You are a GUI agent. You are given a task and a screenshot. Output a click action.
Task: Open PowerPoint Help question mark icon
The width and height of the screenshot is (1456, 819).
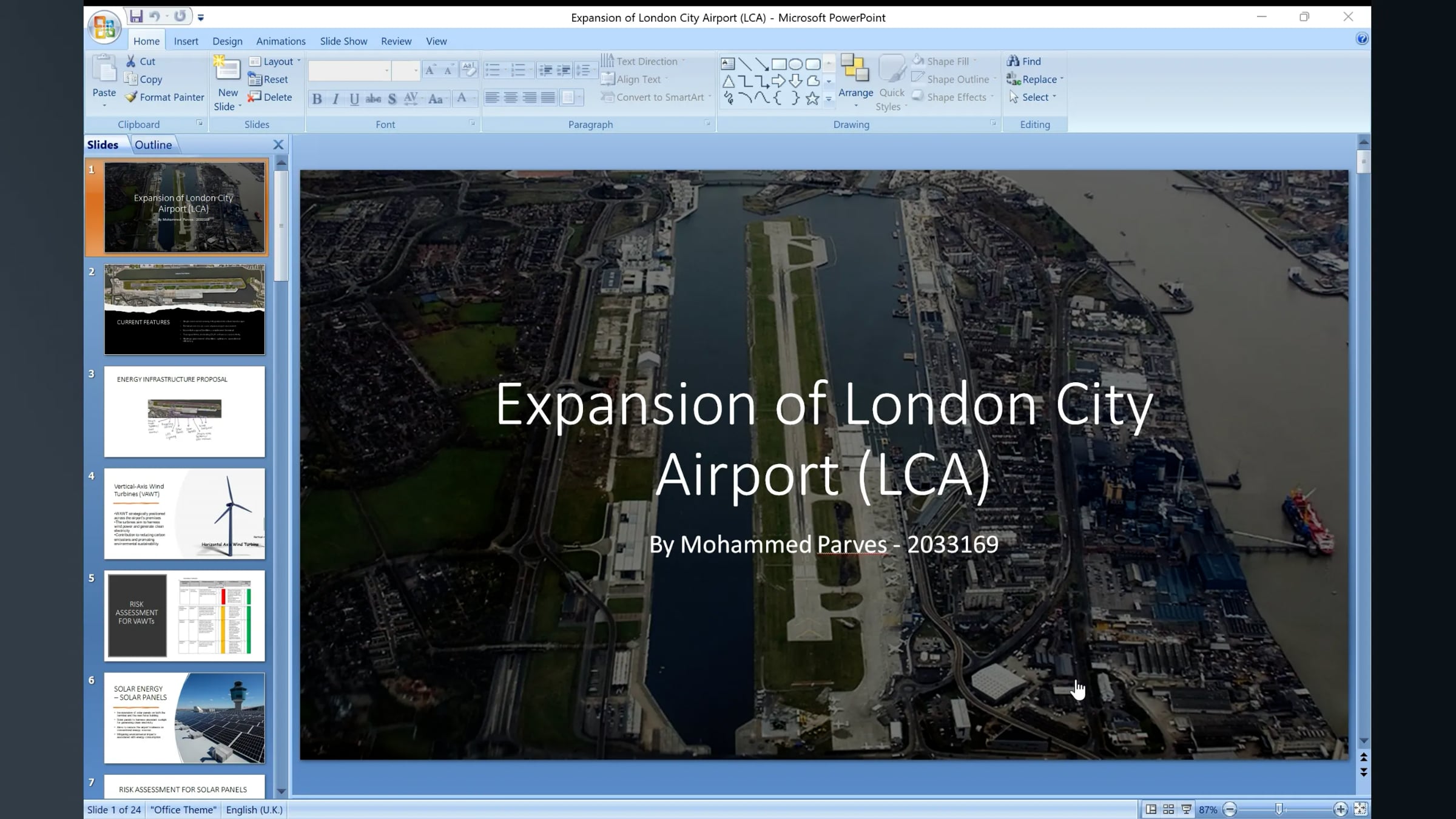(1362, 39)
